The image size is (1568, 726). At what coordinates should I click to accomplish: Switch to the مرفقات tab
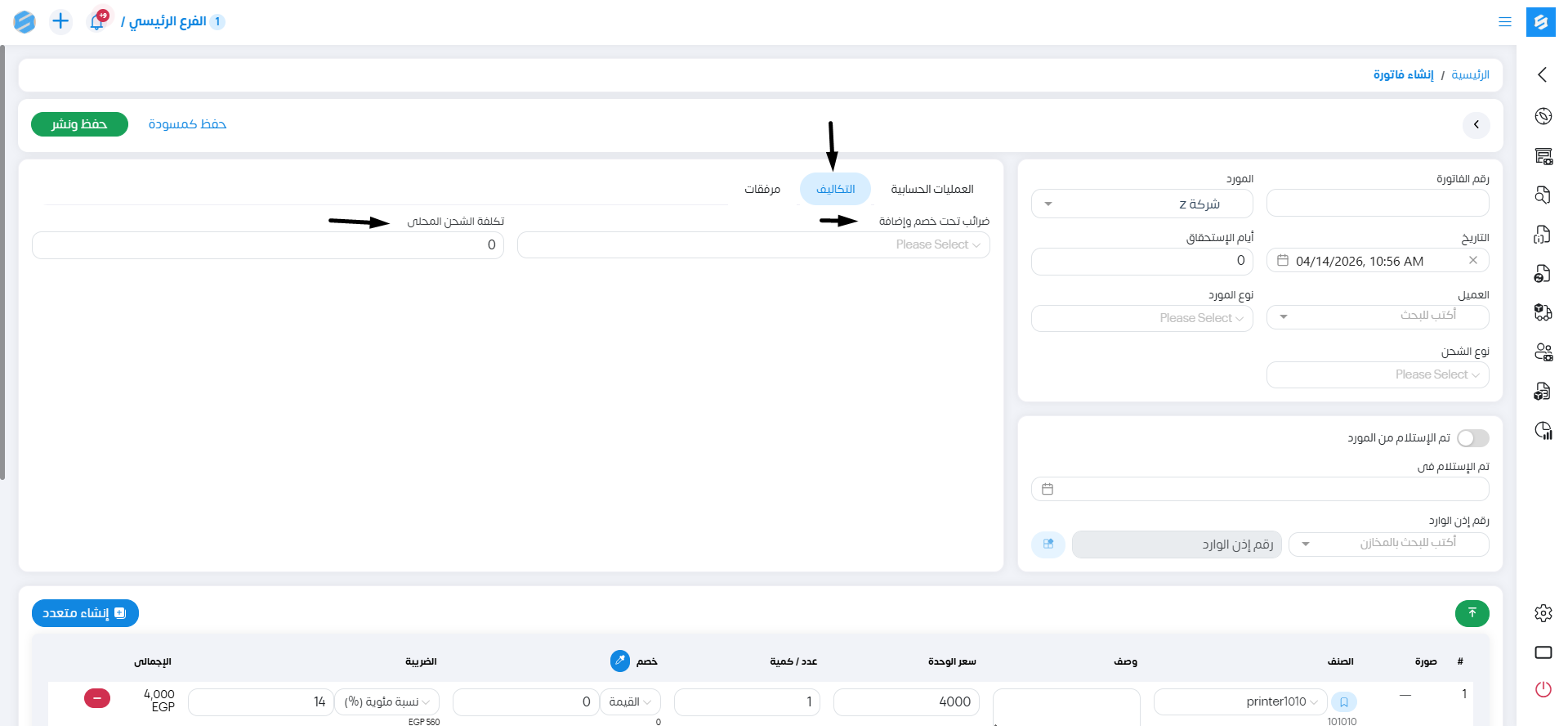pos(762,189)
